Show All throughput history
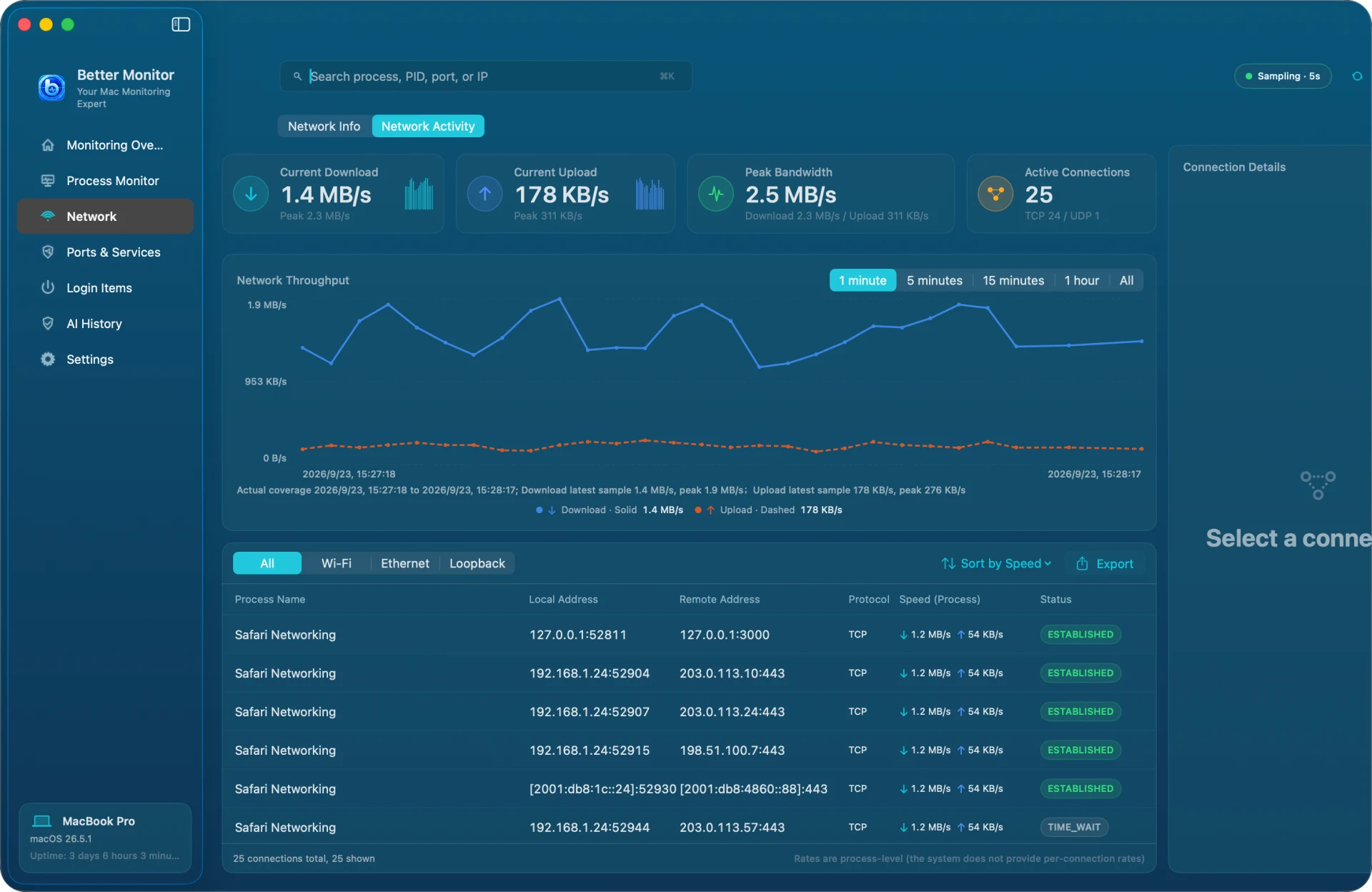1372x892 pixels. click(x=1126, y=281)
